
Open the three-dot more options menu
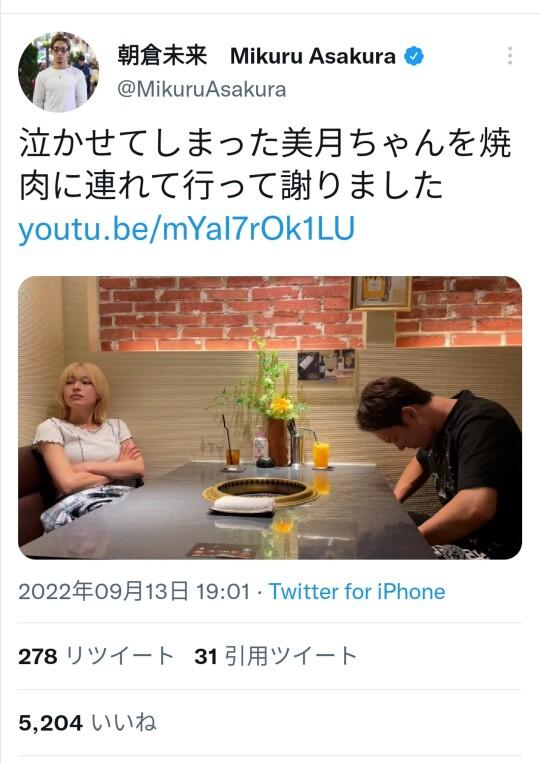(510, 56)
